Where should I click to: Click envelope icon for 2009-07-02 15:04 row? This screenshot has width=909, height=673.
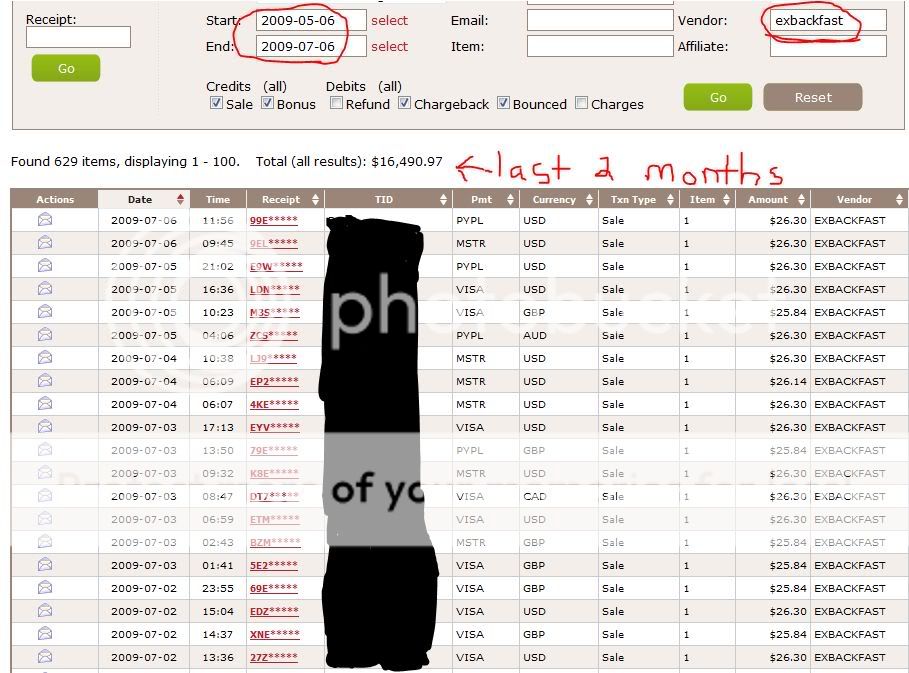pyautogui.click(x=45, y=610)
